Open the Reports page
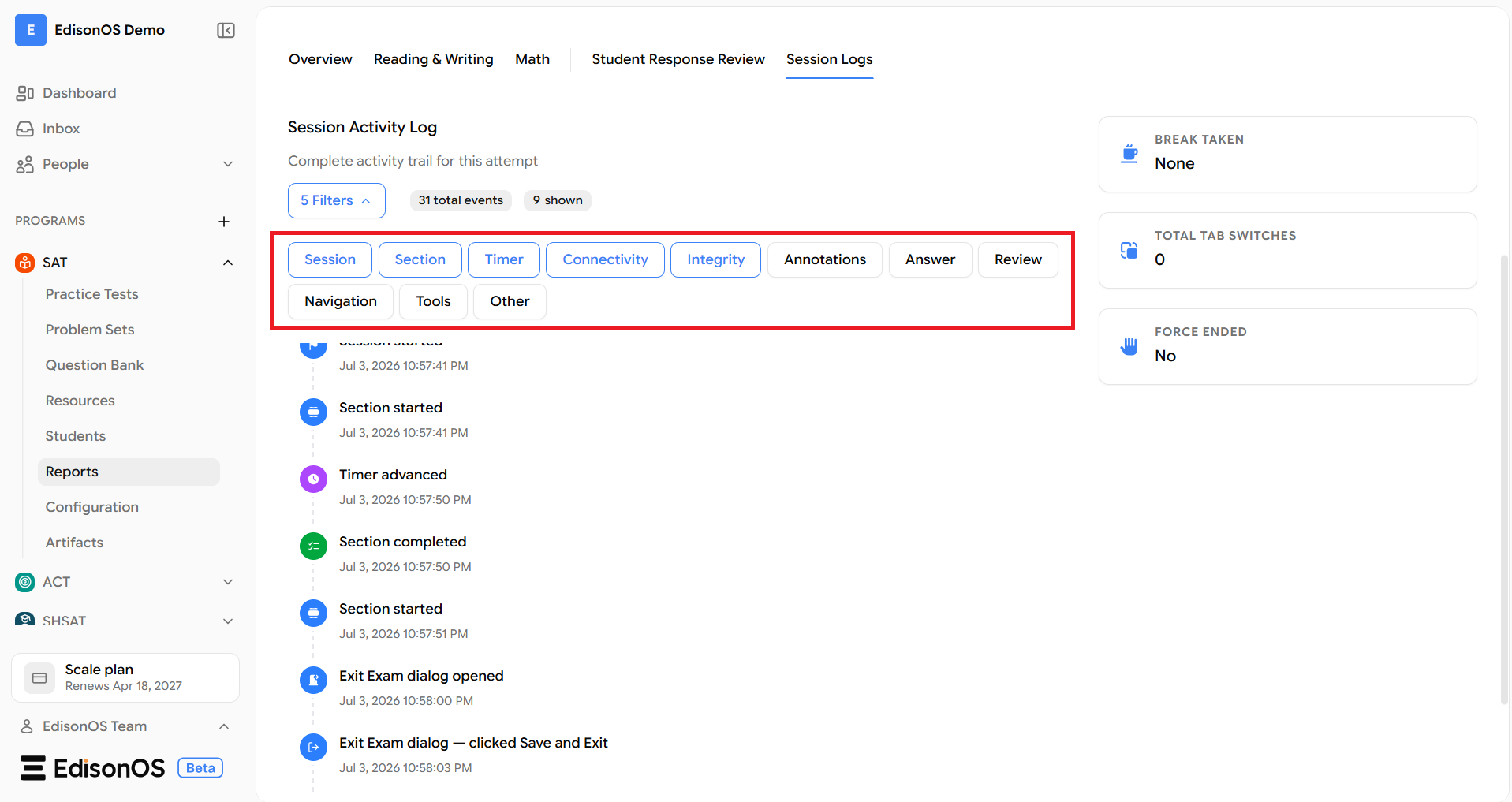 pos(129,472)
